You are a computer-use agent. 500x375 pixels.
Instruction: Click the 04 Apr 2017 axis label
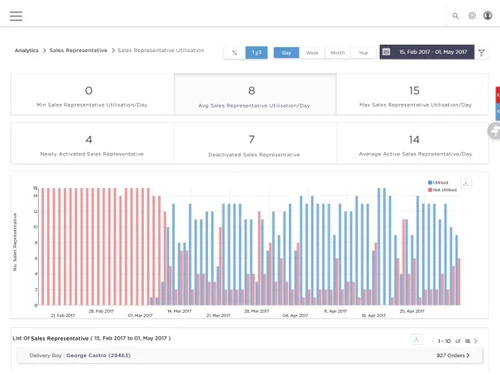(295, 315)
